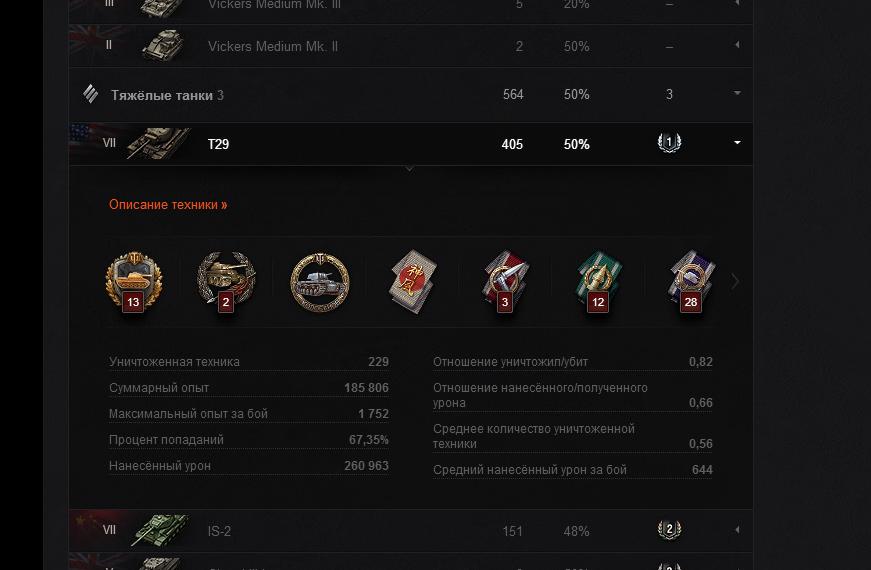Click the T29 tank thumbnail image

[x=158, y=143]
